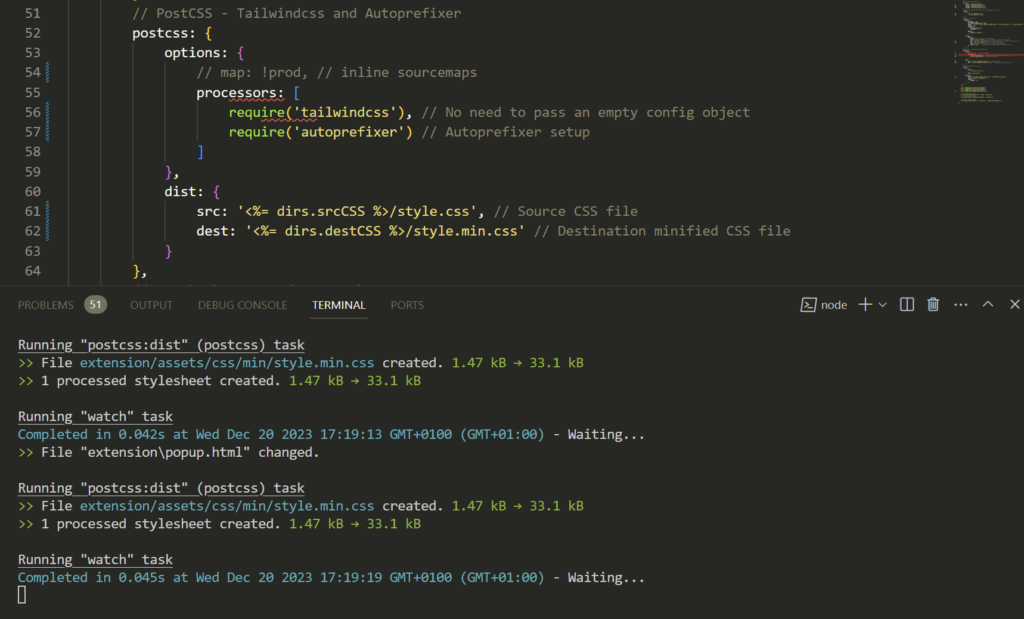Click the Problems badge showing 51
The height and width of the screenshot is (619, 1024).
[95, 304]
